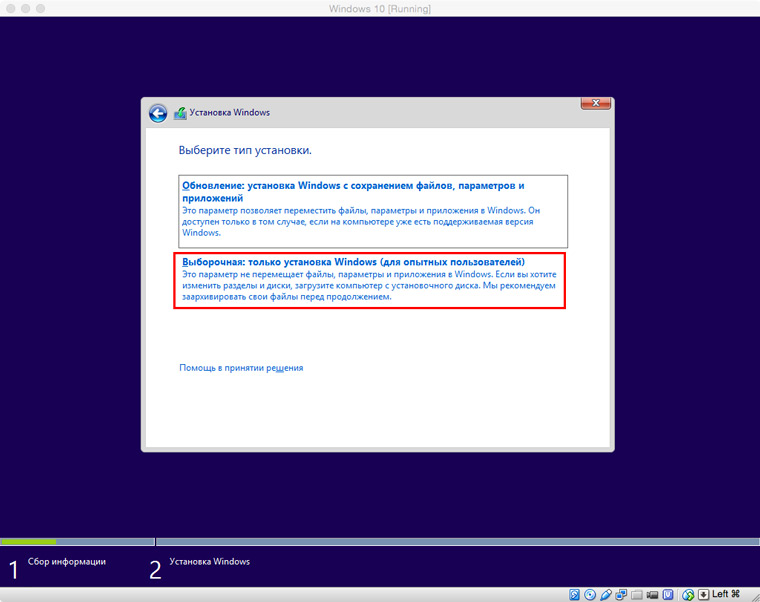Open the USB devices indicator
The width and height of the screenshot is (760, 602).
pyautogui.click(x=606, y=594)
